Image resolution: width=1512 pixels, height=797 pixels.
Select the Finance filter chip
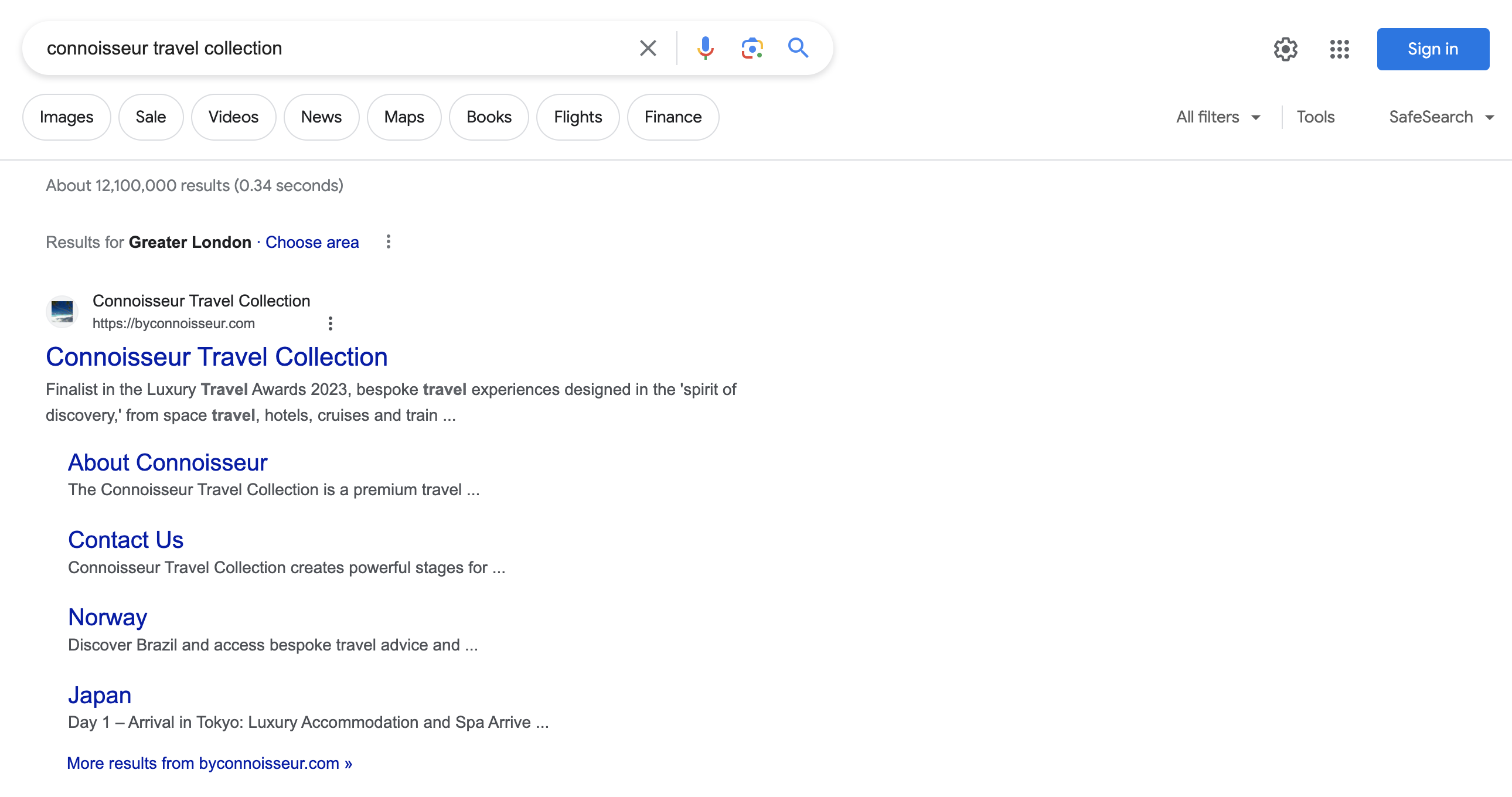pyautogui.click(x=673, y=117)
